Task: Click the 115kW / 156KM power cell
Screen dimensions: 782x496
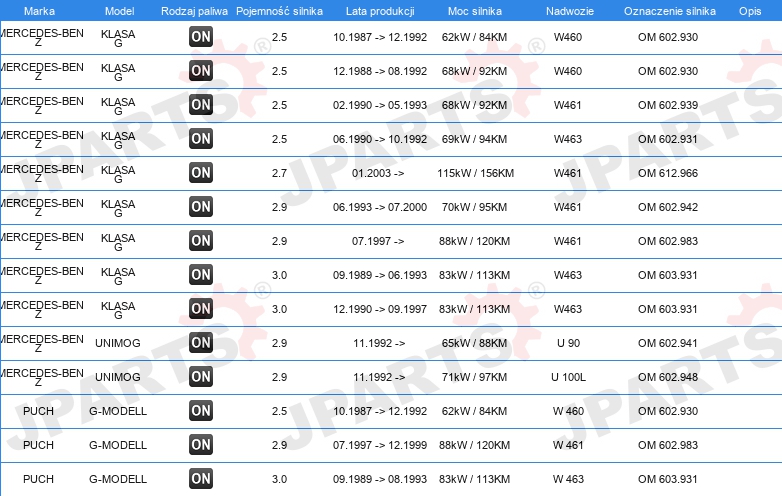Action: 475,173
